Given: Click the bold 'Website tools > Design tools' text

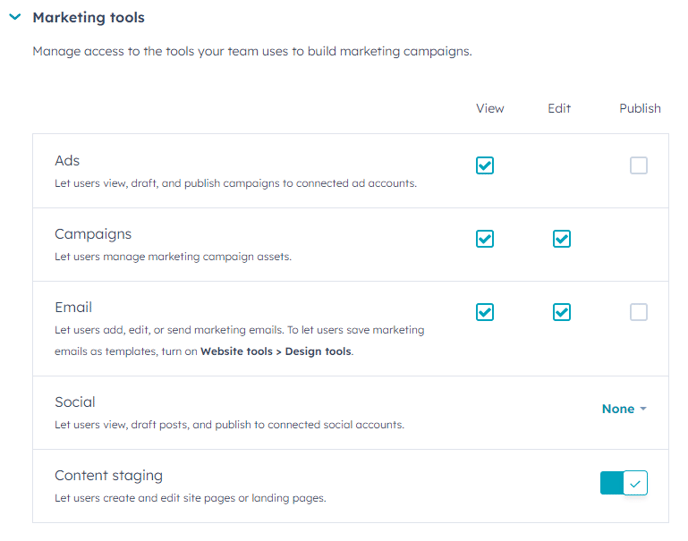Looking at the screenshot, I should coord(276,351).
